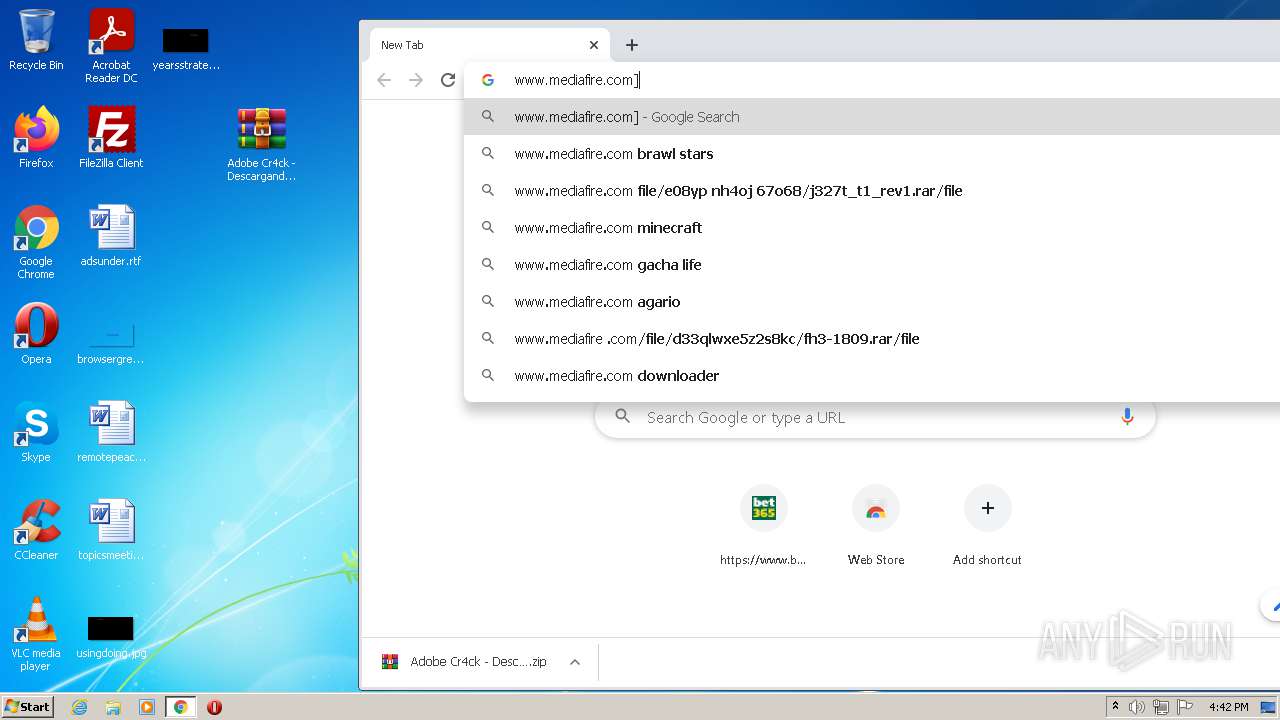Expand the download item options chevron
This screenshot has height=720, width=1280.
pyautogui.click(x=575, y=662)
